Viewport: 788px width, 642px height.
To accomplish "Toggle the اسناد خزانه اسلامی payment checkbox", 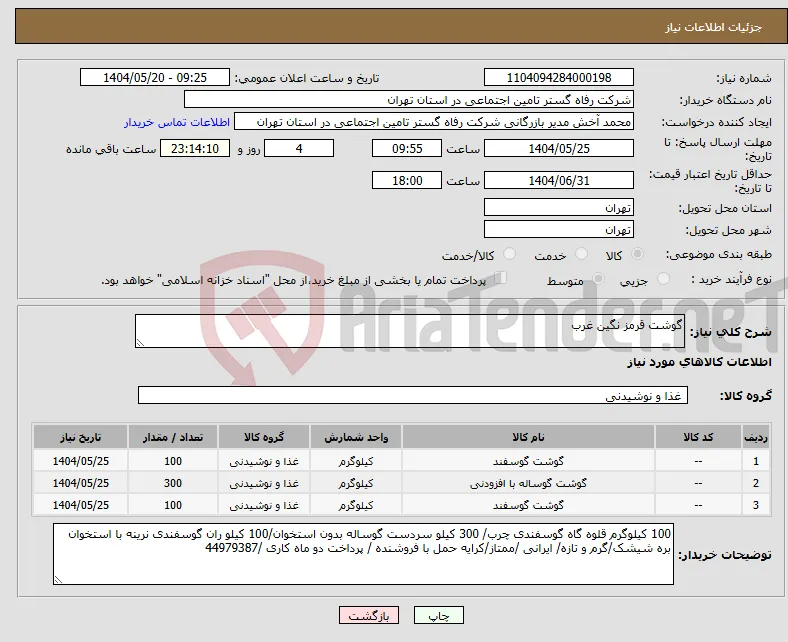I will (x=500, y=278).
